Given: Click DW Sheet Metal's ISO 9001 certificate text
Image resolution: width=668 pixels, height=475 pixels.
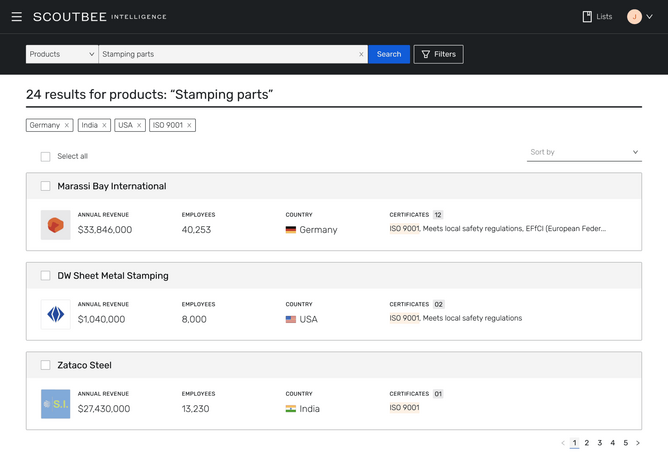Looking at the screenshot, I should [x=404, y=318].
